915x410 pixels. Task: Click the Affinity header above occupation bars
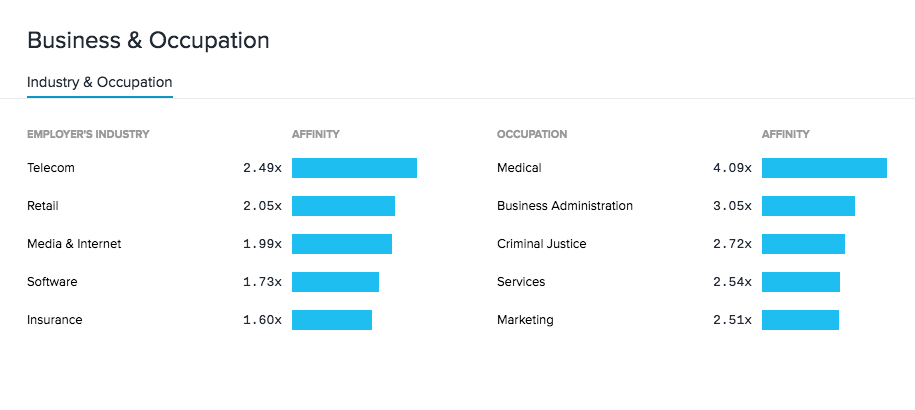(x=785, y=134)
